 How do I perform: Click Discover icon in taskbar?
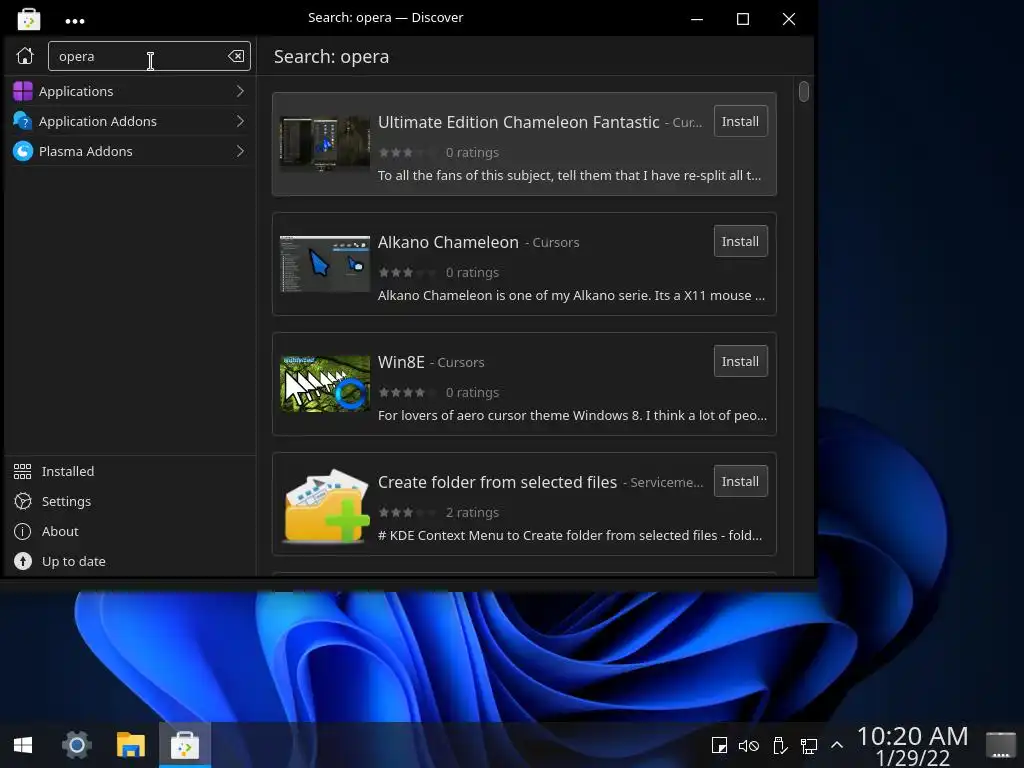[x=185, y=745]
